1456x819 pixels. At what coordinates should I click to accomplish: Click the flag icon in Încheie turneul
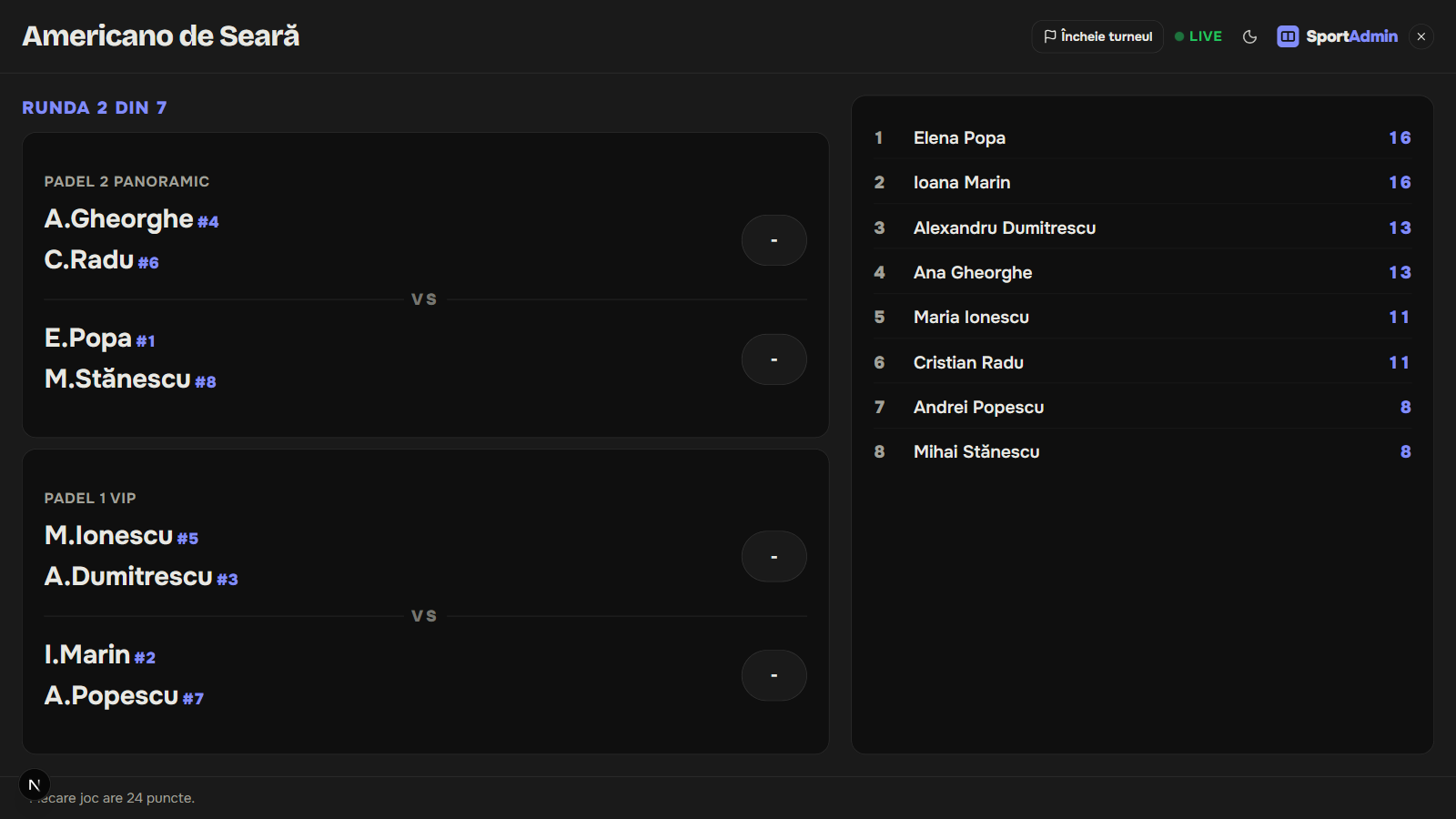(1050, 36)
